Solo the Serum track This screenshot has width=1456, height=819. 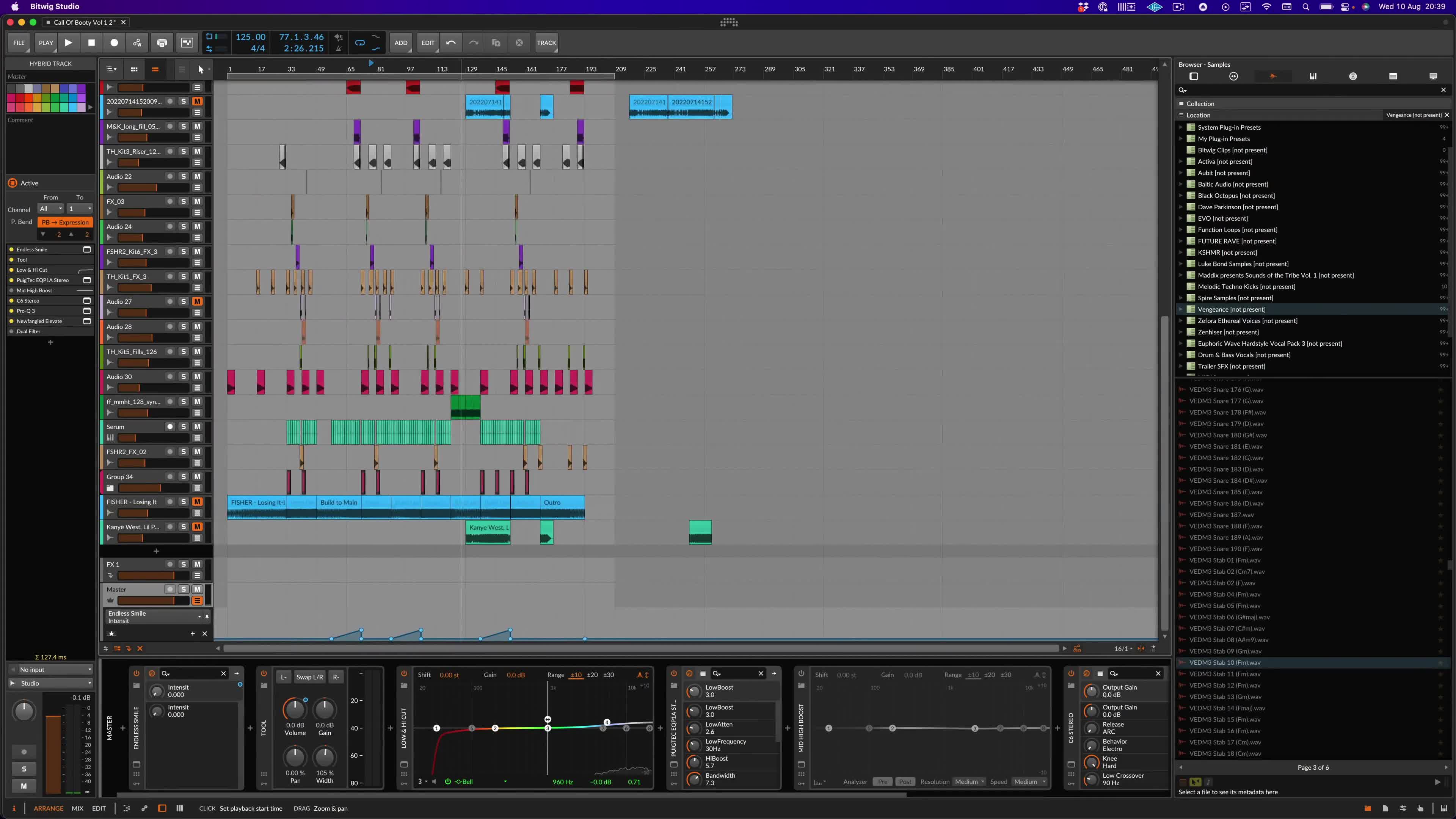(x=184, y=427)
